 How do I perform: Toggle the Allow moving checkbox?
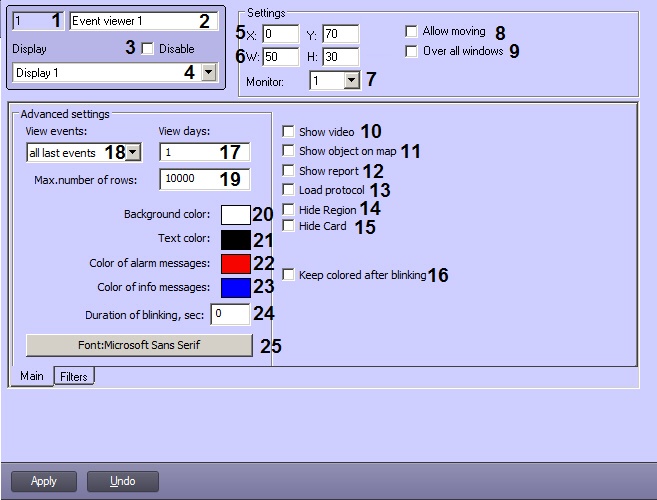tap(411, 32)
